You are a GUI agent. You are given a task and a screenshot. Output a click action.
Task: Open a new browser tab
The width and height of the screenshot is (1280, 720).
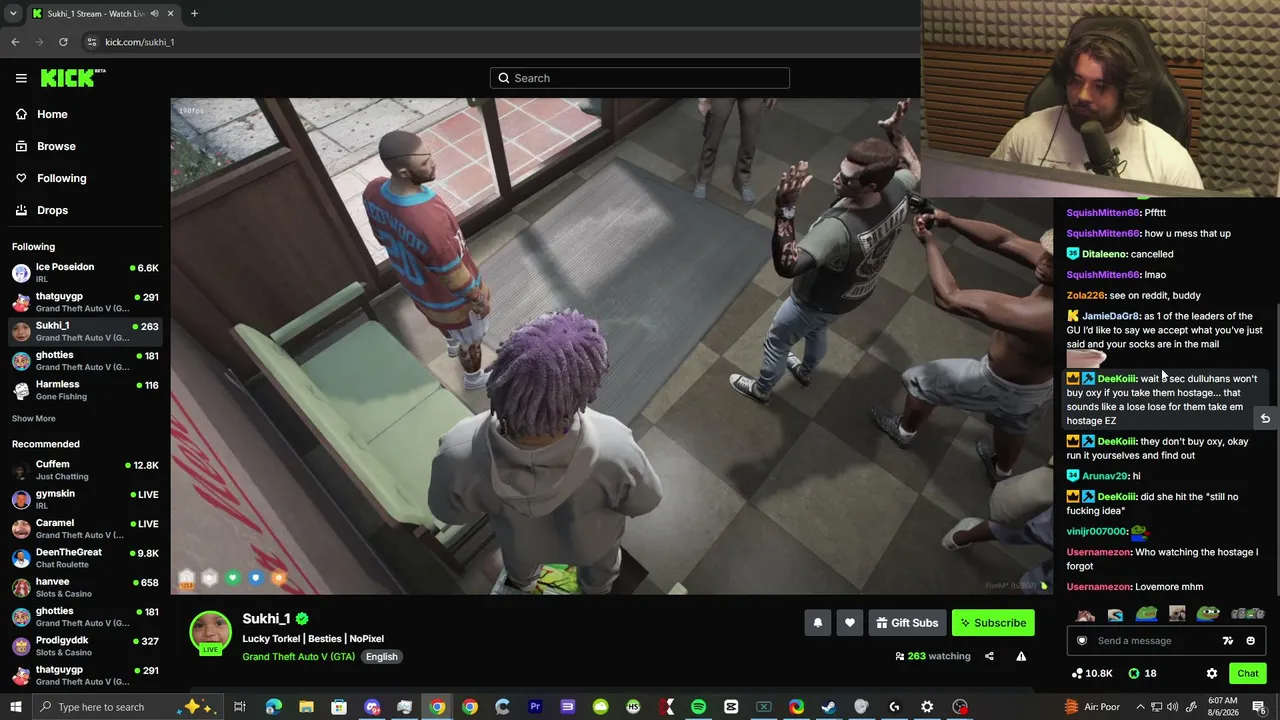pos(194,14)
